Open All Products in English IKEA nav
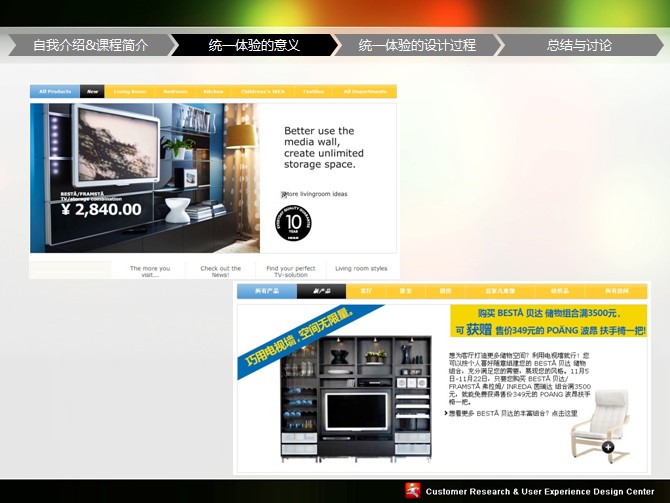 coord(55,91)
